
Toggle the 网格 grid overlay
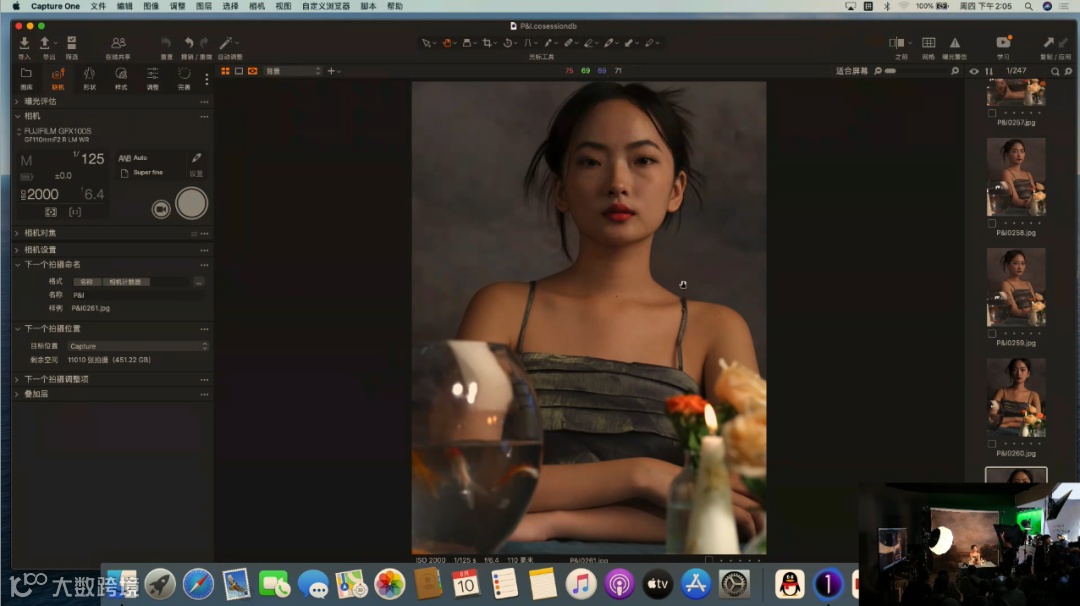click(x=928, y=43)
